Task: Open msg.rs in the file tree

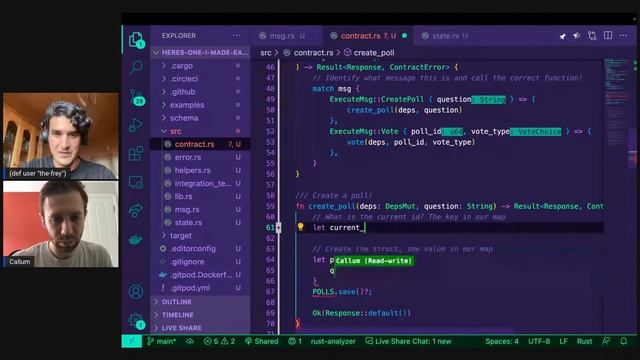Action: tap(200, 209)
